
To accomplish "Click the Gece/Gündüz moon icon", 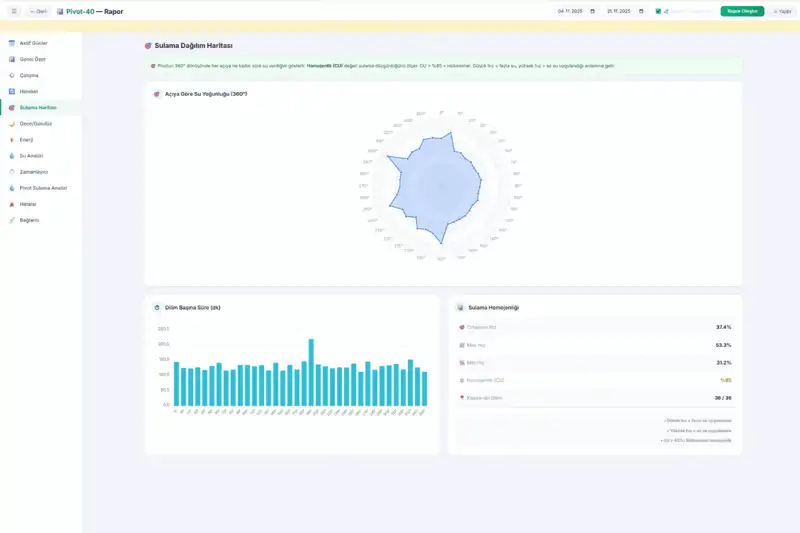I will click(11, 124).
